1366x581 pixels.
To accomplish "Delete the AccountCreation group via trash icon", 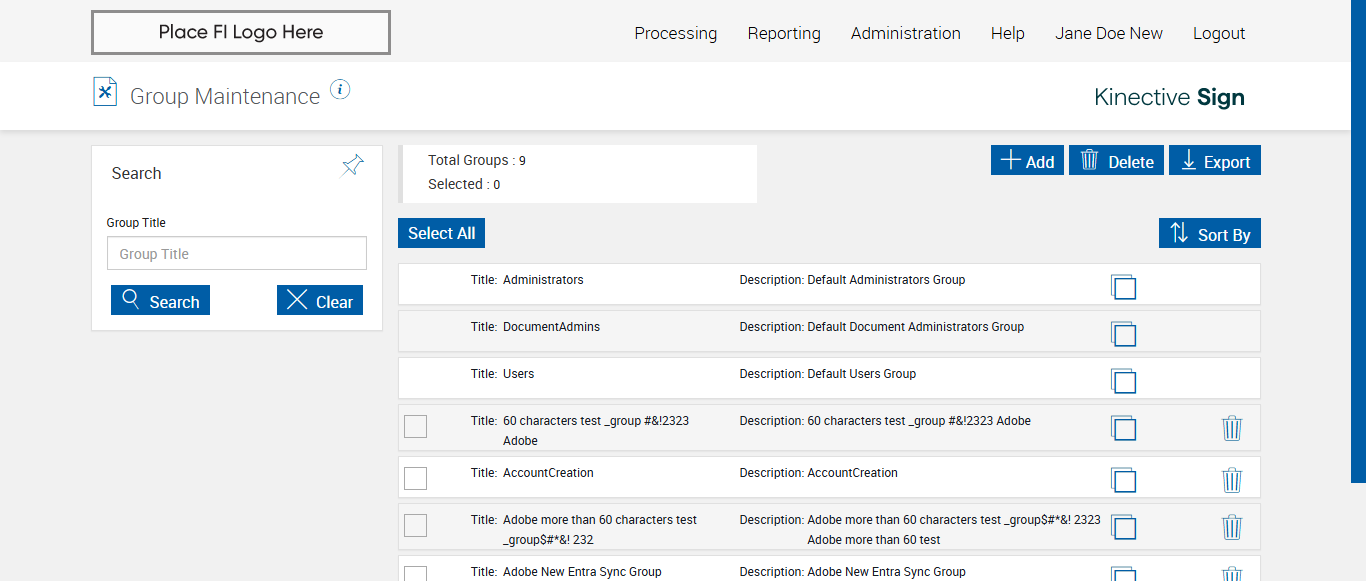I will click(1232, 480).
